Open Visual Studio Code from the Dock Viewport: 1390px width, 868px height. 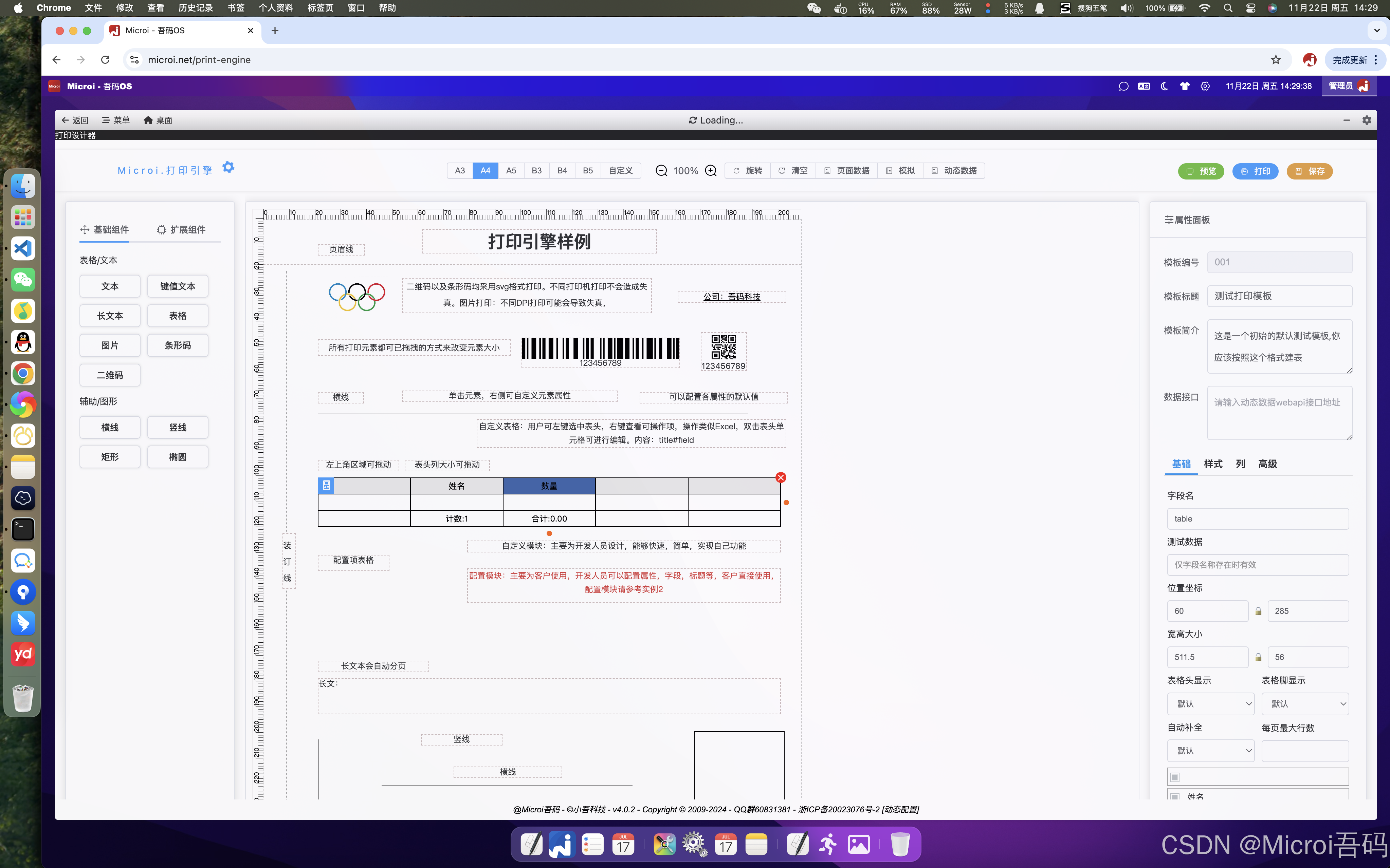click(23, 249)
